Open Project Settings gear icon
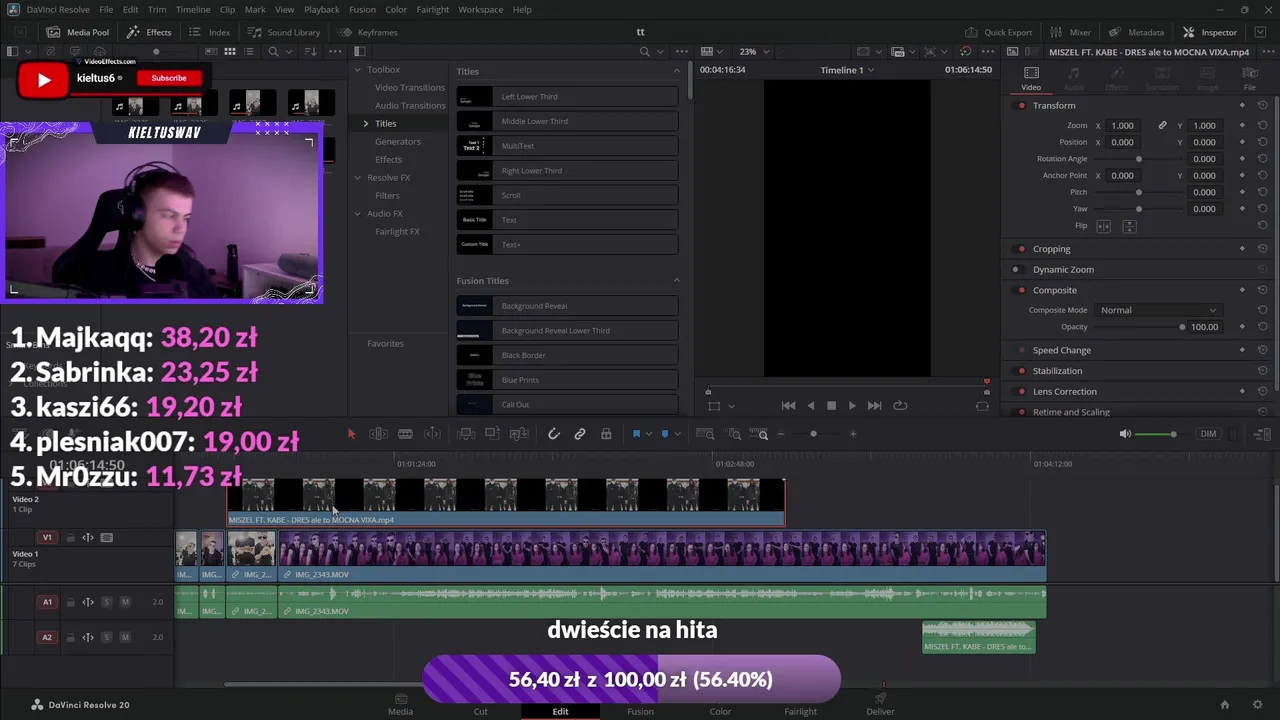The width and height of the screenshot is (1280, 720). pyautogui.click(x=1257, y=705)
